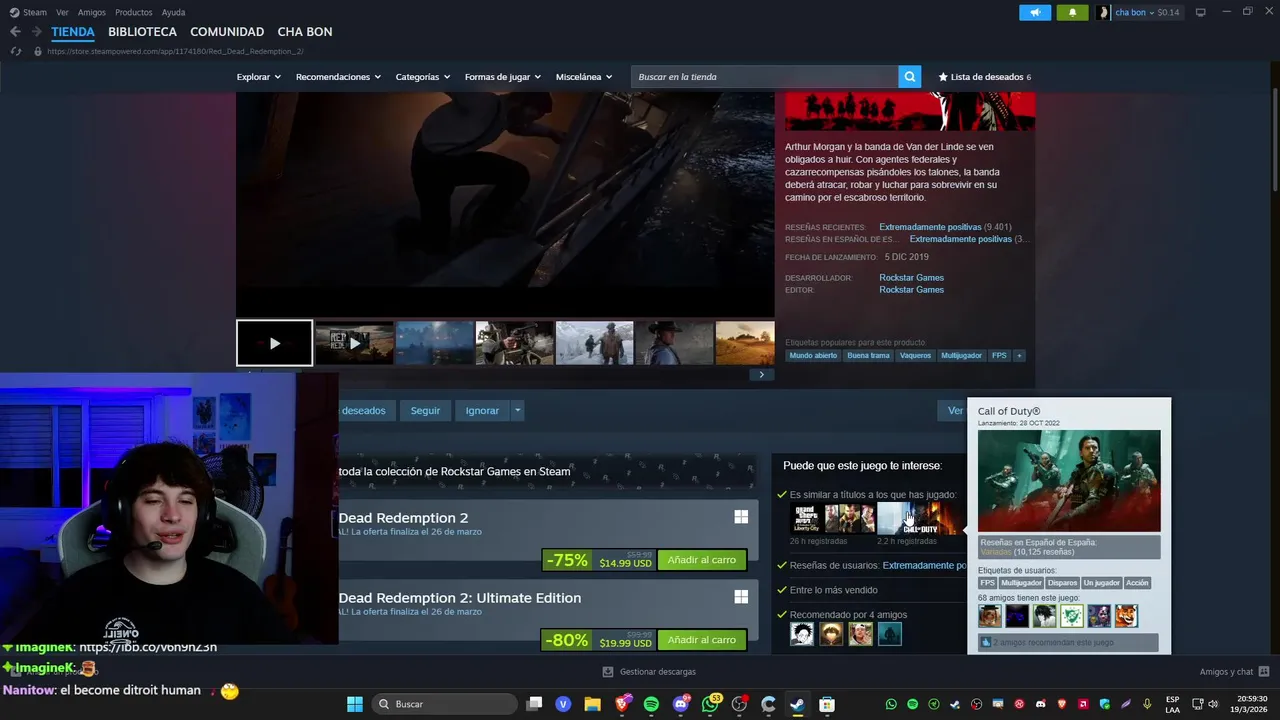1280x720 pixels.
Task: Select the Multijugador tag under popular tags
Action: pos(961,355)
